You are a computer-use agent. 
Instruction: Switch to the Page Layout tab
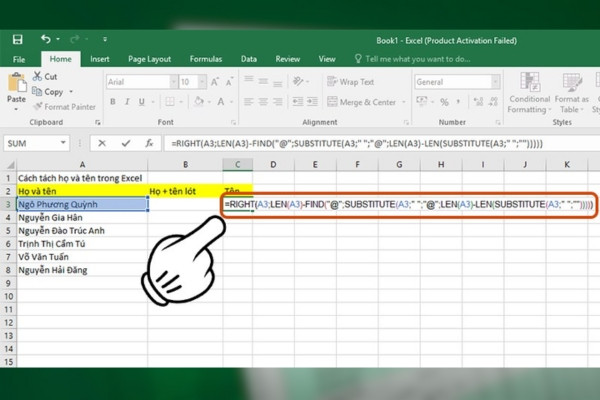(x=149, y=59)
